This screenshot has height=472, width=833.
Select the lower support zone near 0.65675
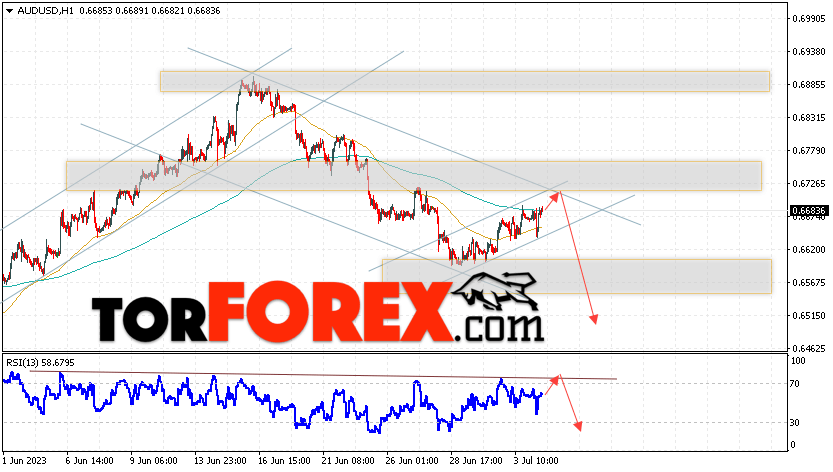(x=577, y=276)
